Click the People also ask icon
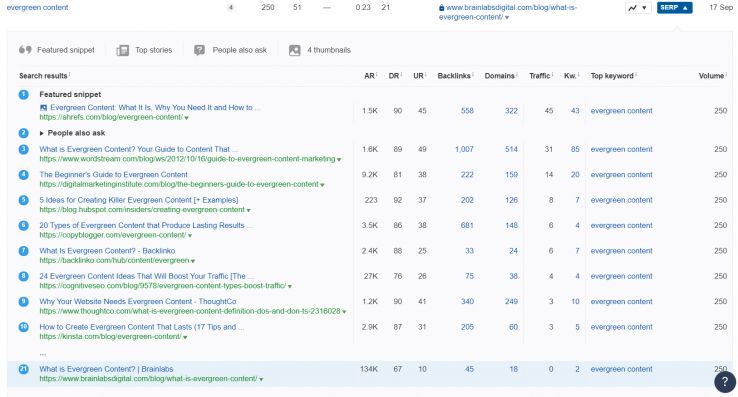The image size is (738, 397). click(200, 50)
